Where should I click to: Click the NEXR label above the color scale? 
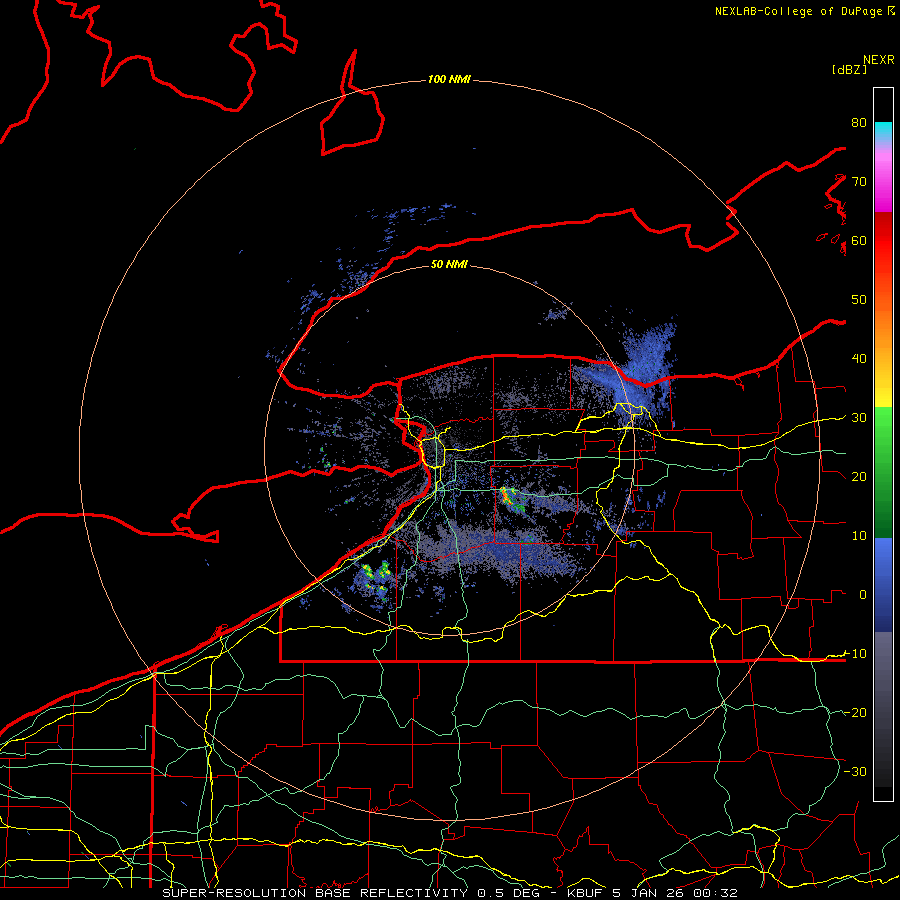tap(879, 60)
